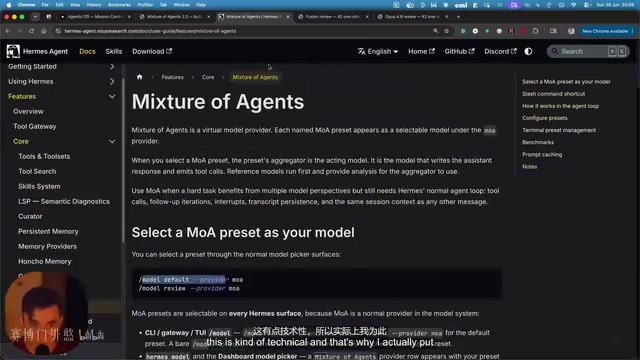Open the English language dropdown
Image resolution: width=640 pixels, height=360 pixels.
pos(378,51)
